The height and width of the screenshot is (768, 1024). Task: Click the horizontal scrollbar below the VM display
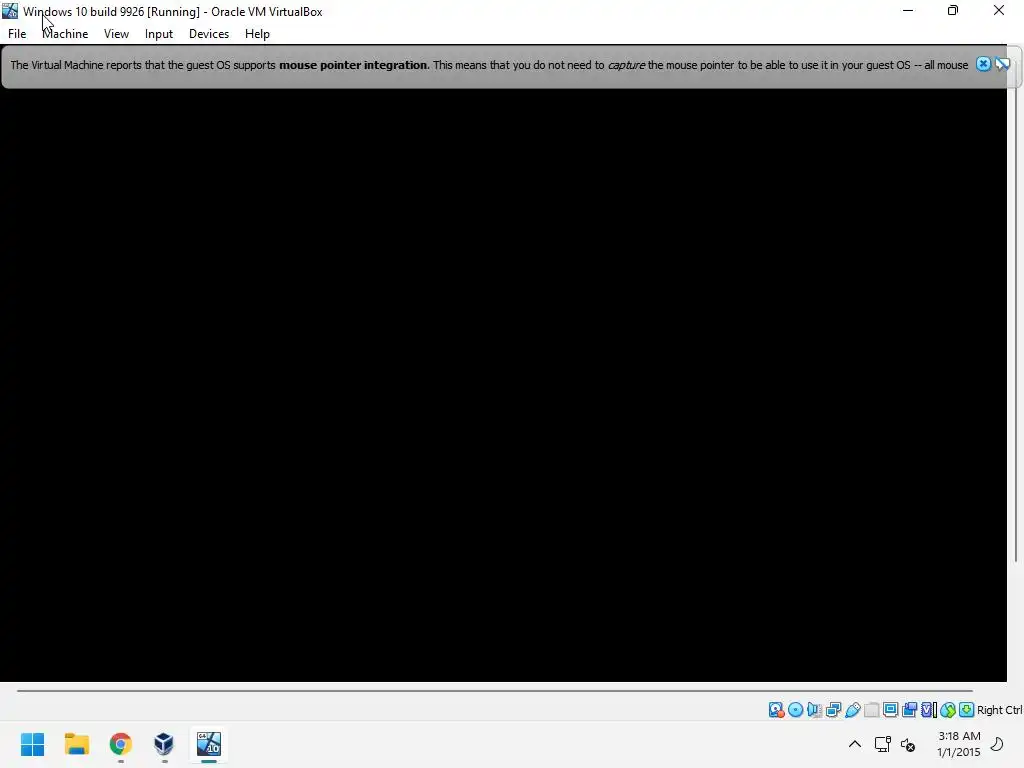tap(494, 690)
